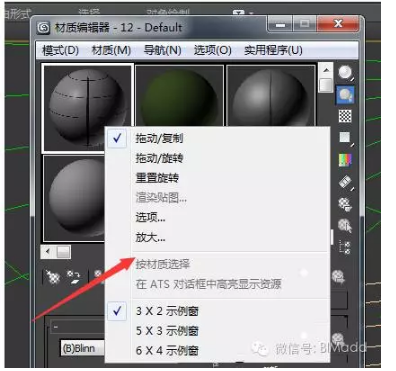
Task: Close the 材质编辑器 window
Action: point(338,24)
